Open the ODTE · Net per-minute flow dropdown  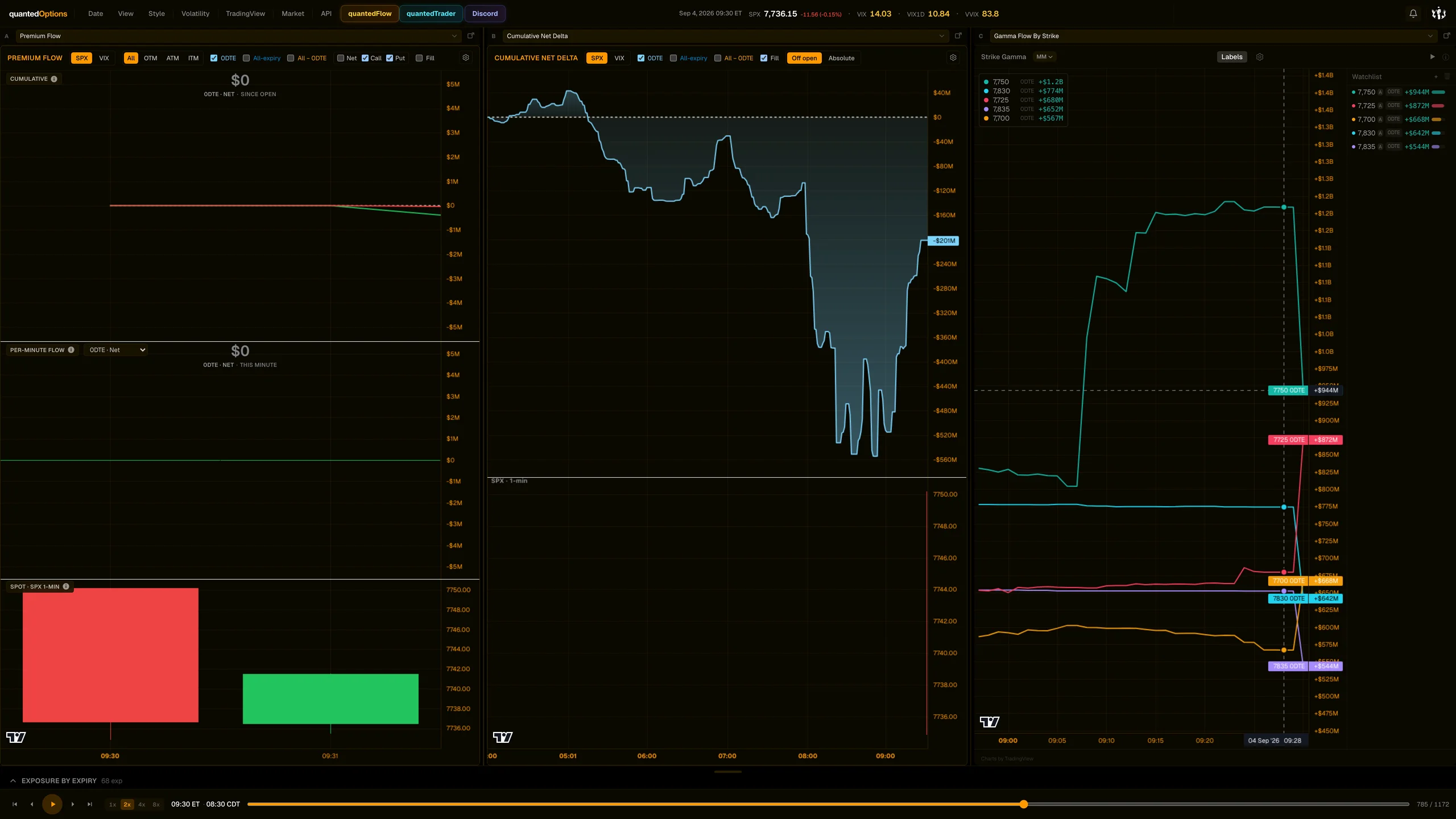(x=117, y=350)
